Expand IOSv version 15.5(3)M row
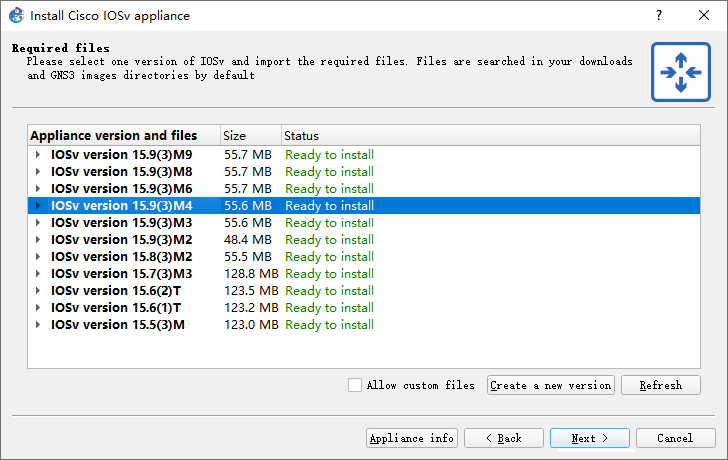The image size is (728, 460). click(38, 324)
